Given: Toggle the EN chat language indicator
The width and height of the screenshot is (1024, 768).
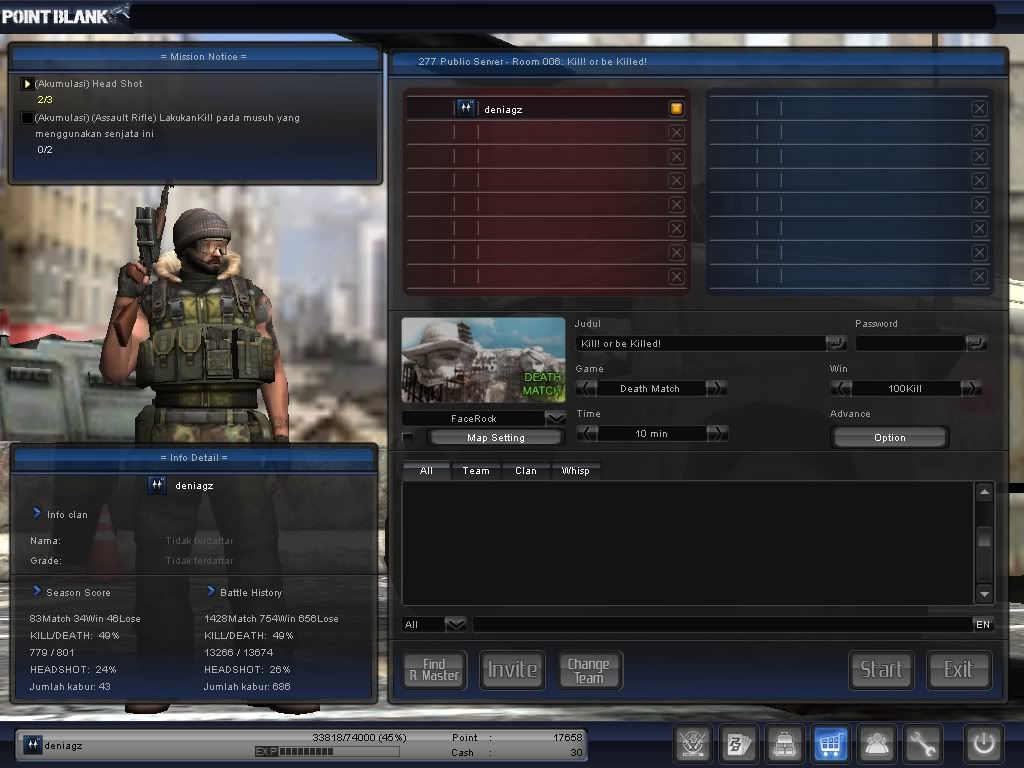Looking at the screenshot, I should 983,624.
